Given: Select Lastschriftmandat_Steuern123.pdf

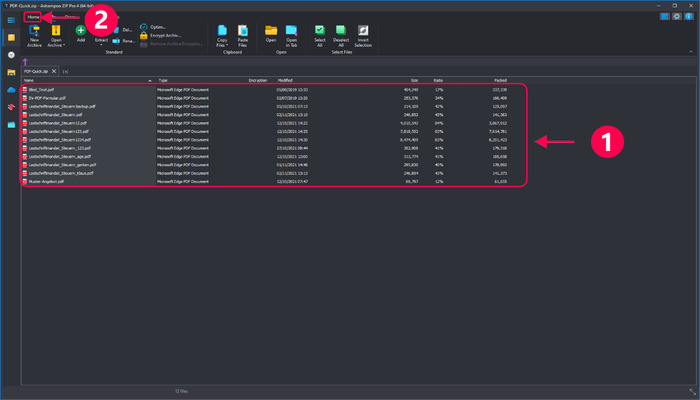Looking at the screenshot, I should (x=58, y=132).
